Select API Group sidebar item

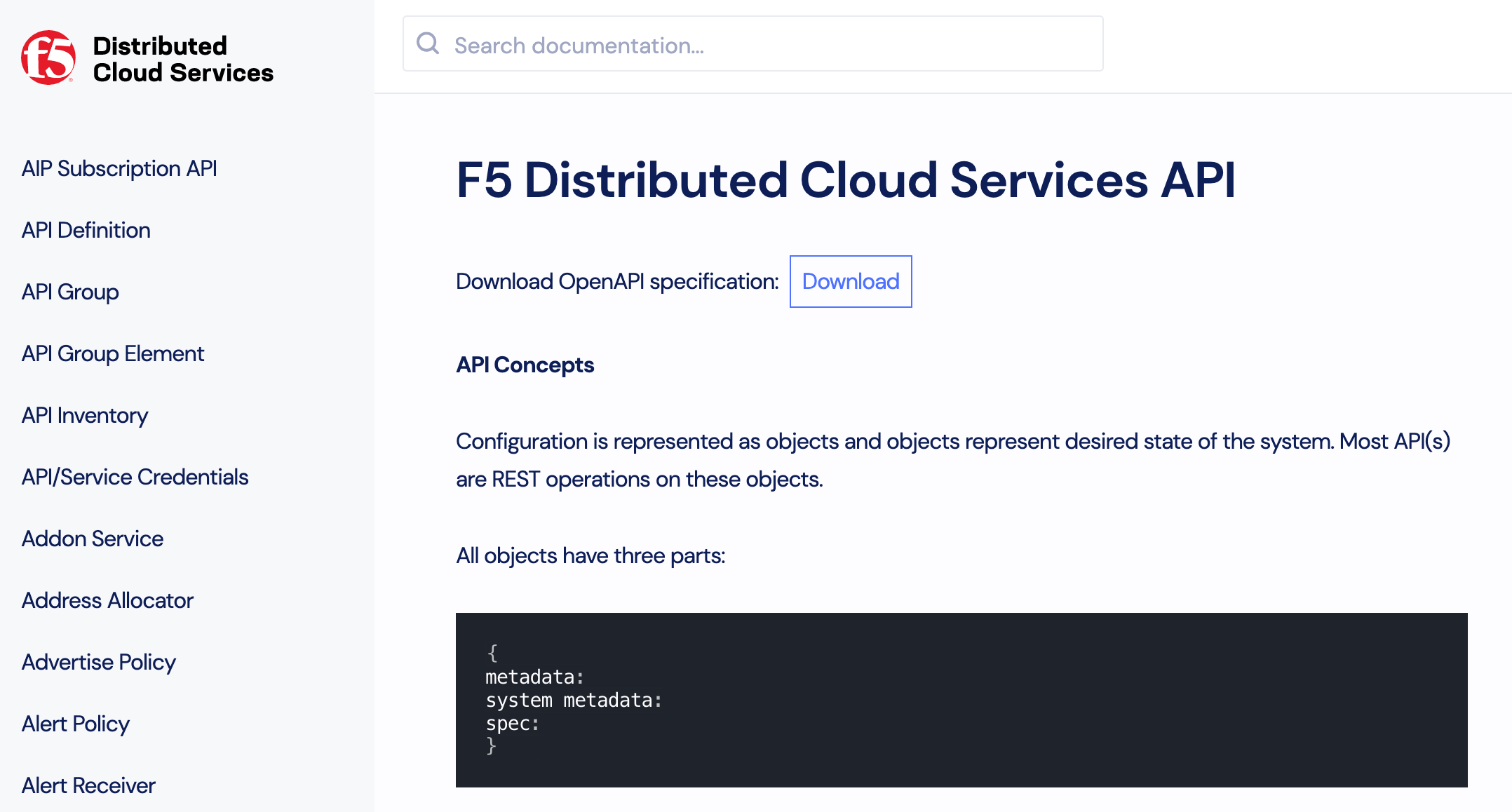(x=70, y=292)
